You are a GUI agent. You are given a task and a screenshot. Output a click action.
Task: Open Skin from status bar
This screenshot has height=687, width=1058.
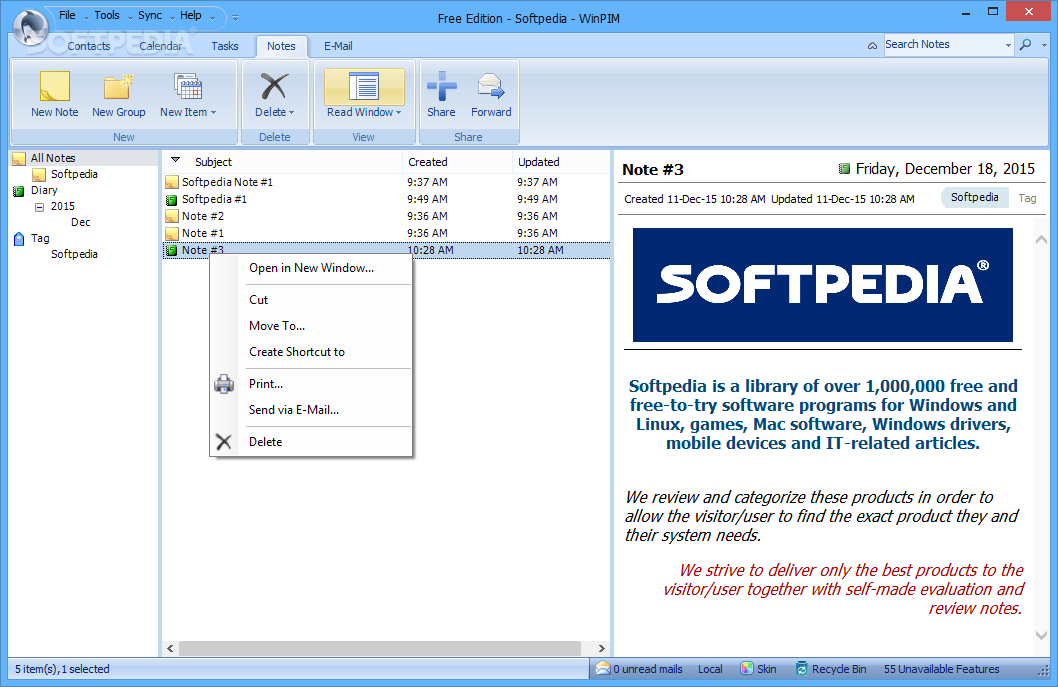click(x=758, y=669)
